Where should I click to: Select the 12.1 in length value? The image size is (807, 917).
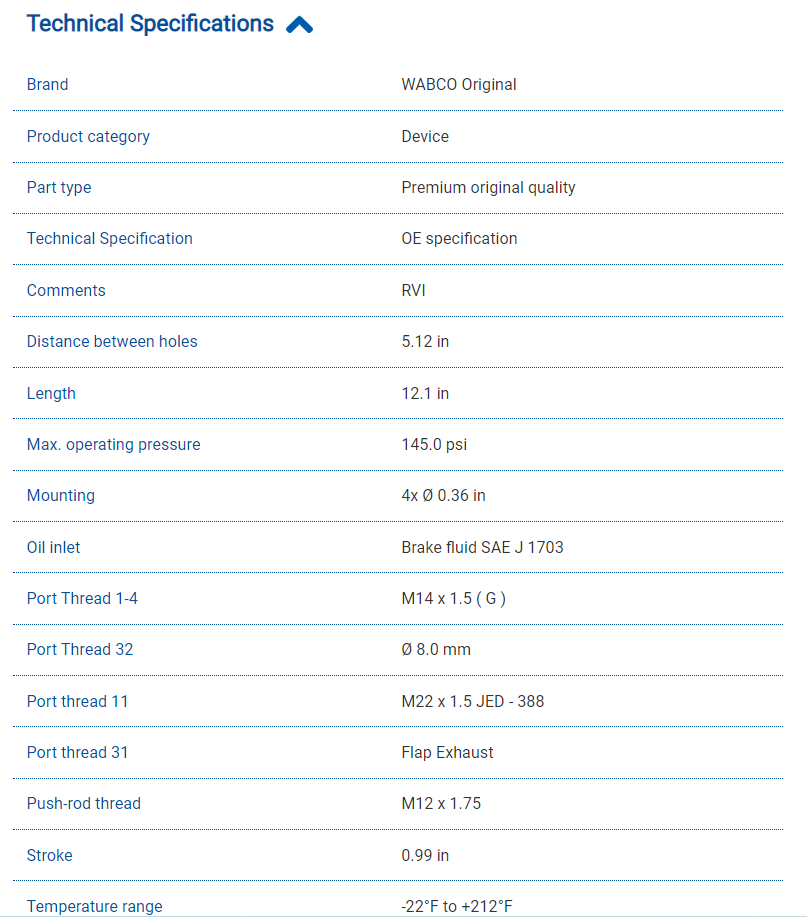[425, 393]
